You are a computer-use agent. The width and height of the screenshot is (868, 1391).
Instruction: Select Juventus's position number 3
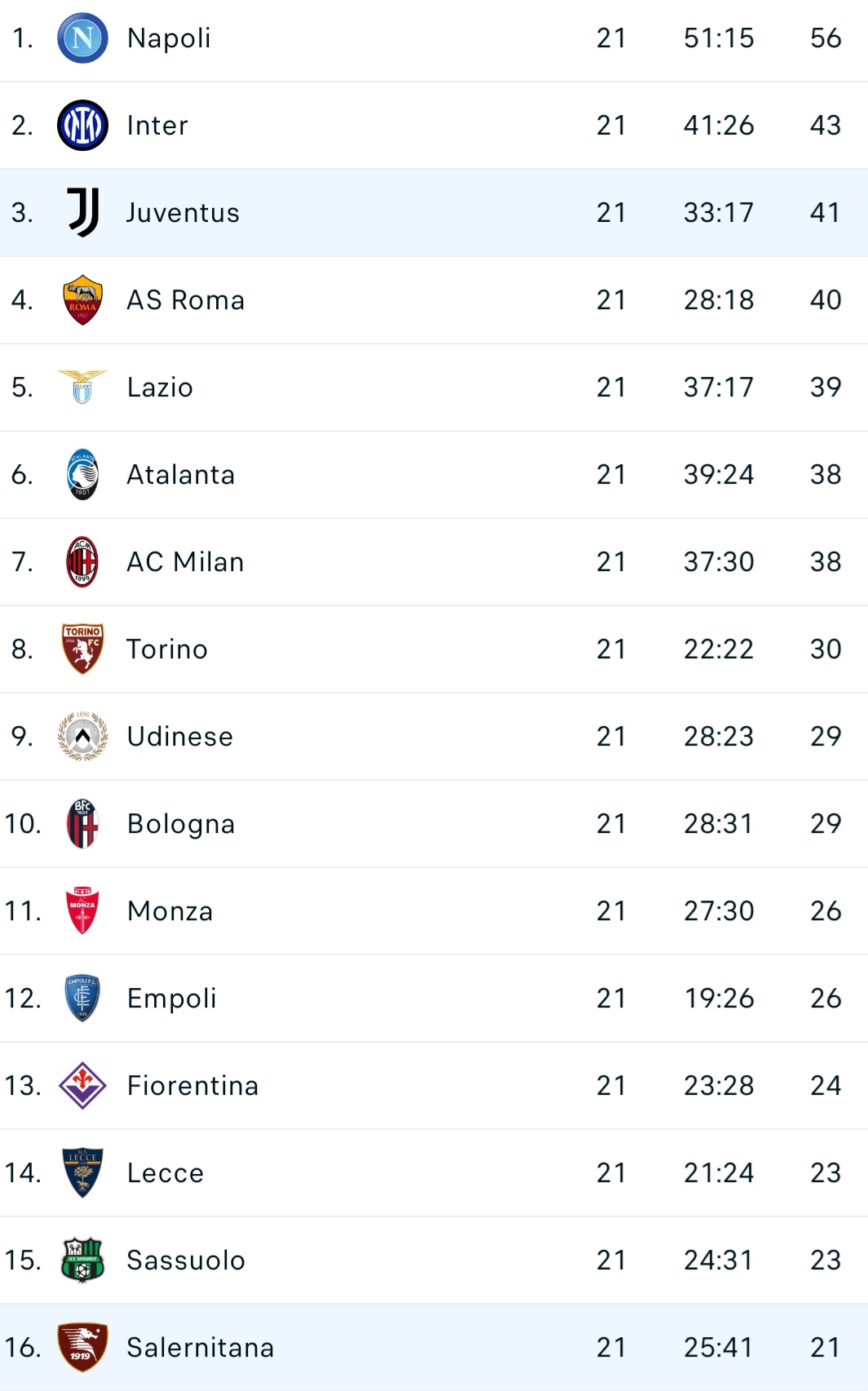coord(22,212)
